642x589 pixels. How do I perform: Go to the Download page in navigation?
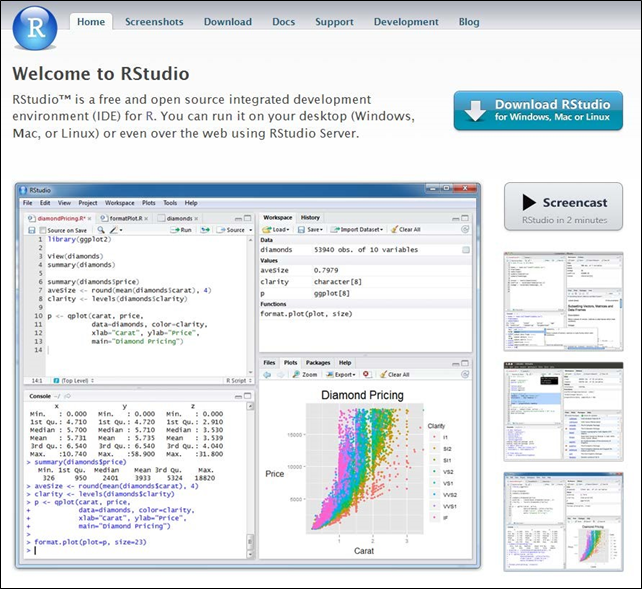[228, 22]
